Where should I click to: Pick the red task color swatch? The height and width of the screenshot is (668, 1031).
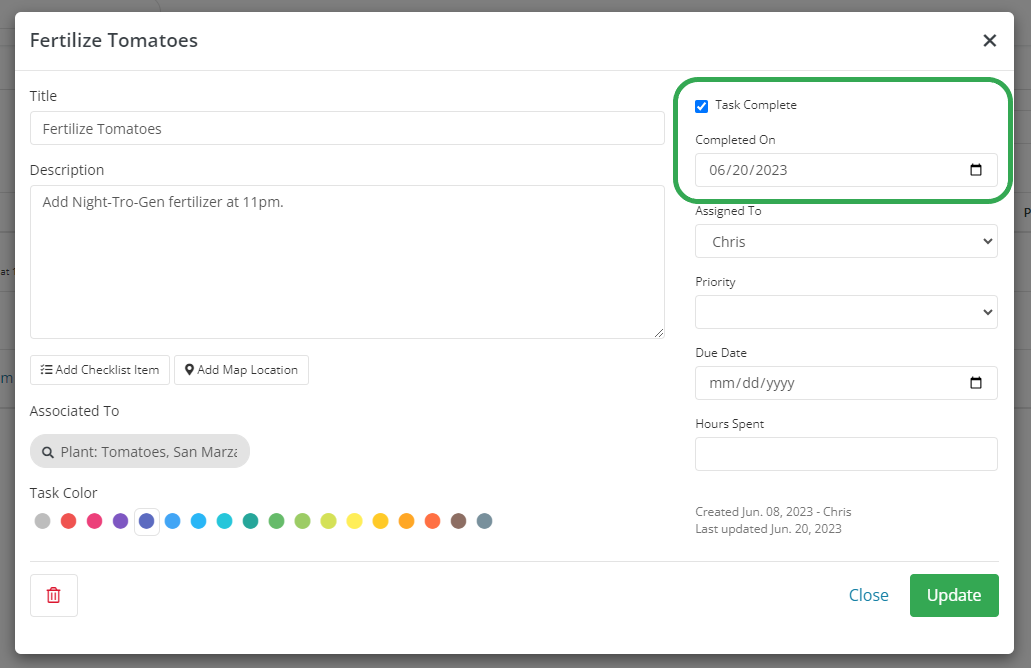68,521
